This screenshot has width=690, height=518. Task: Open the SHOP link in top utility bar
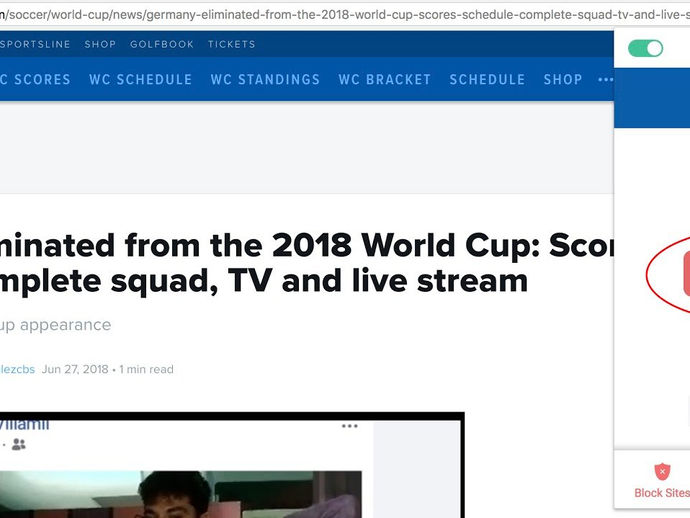click(100, 44)
